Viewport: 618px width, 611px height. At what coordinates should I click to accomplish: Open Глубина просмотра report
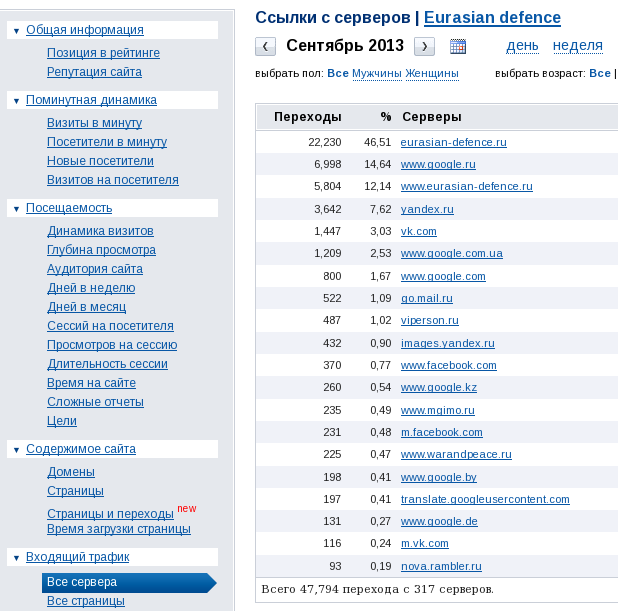(101, 250)
